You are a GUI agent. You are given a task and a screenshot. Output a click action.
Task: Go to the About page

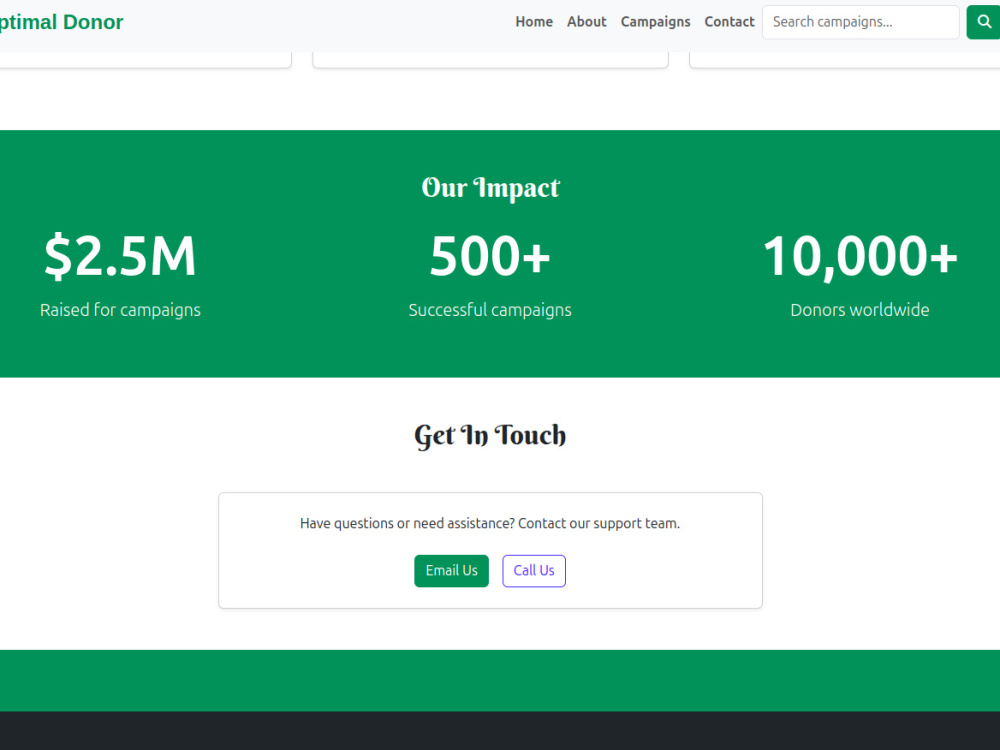point(586,22)
